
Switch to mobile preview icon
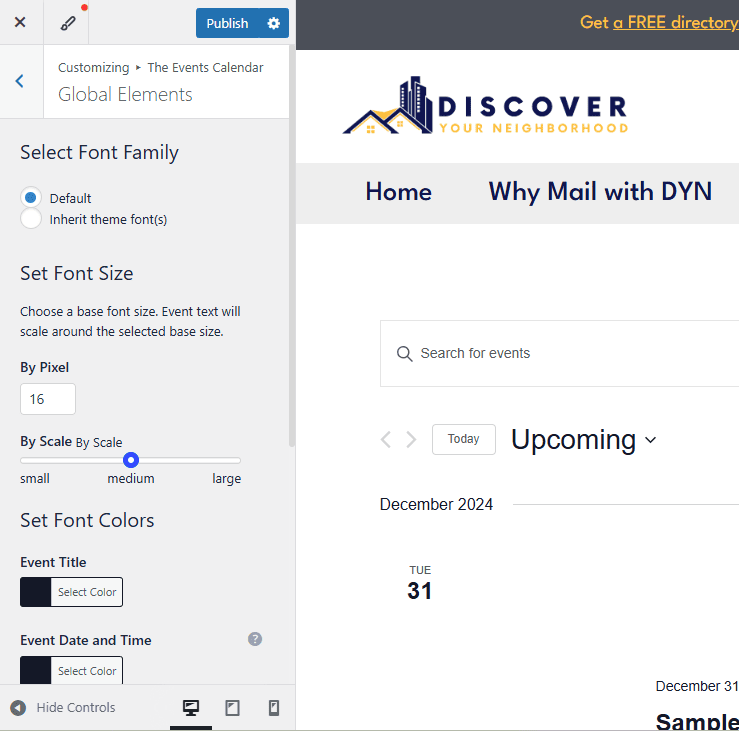[x=273, y=708]
